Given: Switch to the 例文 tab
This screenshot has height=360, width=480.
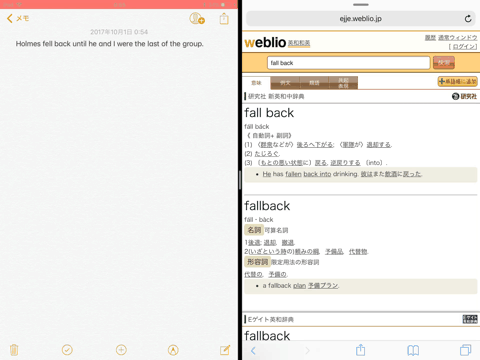Looking at the screenshot, I should 285,83.
